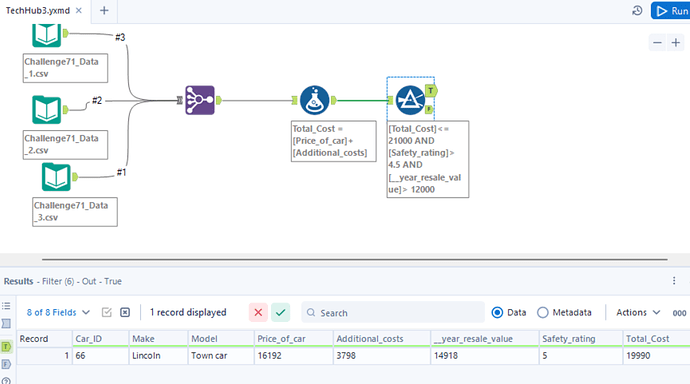Image resolution: width=690 pixels, height=384 pixels.
Task: Select the Challenge71_Data_2.csv Input Data tool
Action: point(46,110)
